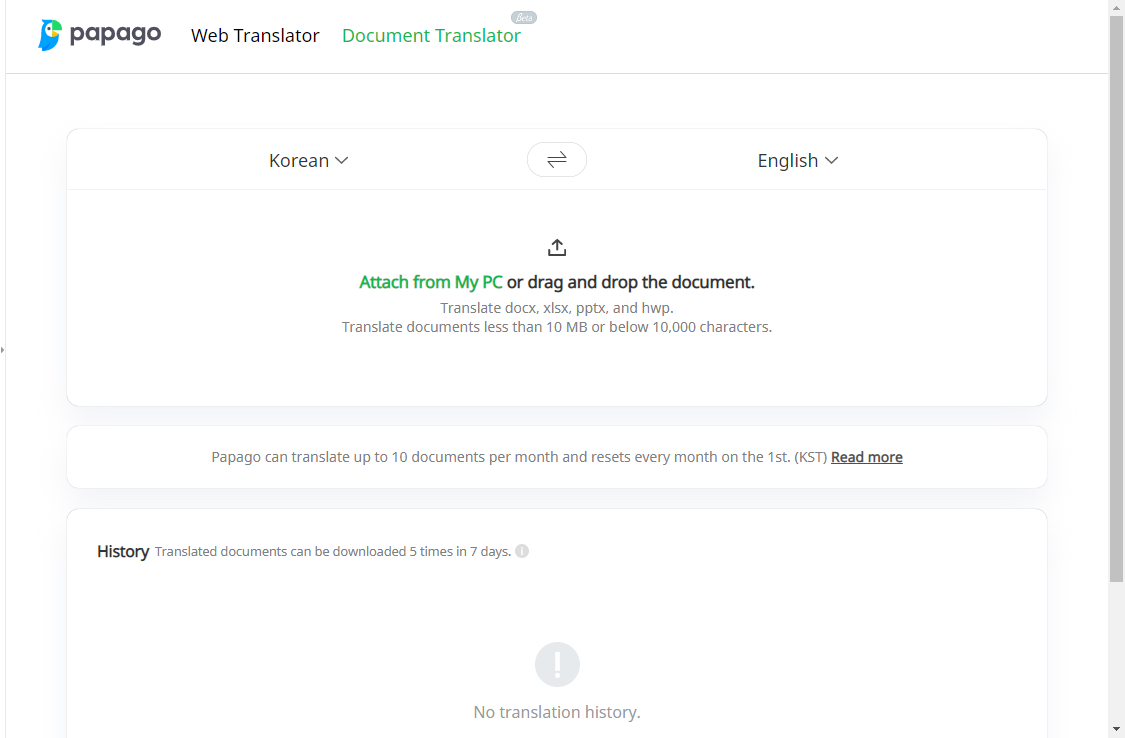Swap source and target languages
The width and height of the screenshot is (1125, 738).
pos(557,159)
